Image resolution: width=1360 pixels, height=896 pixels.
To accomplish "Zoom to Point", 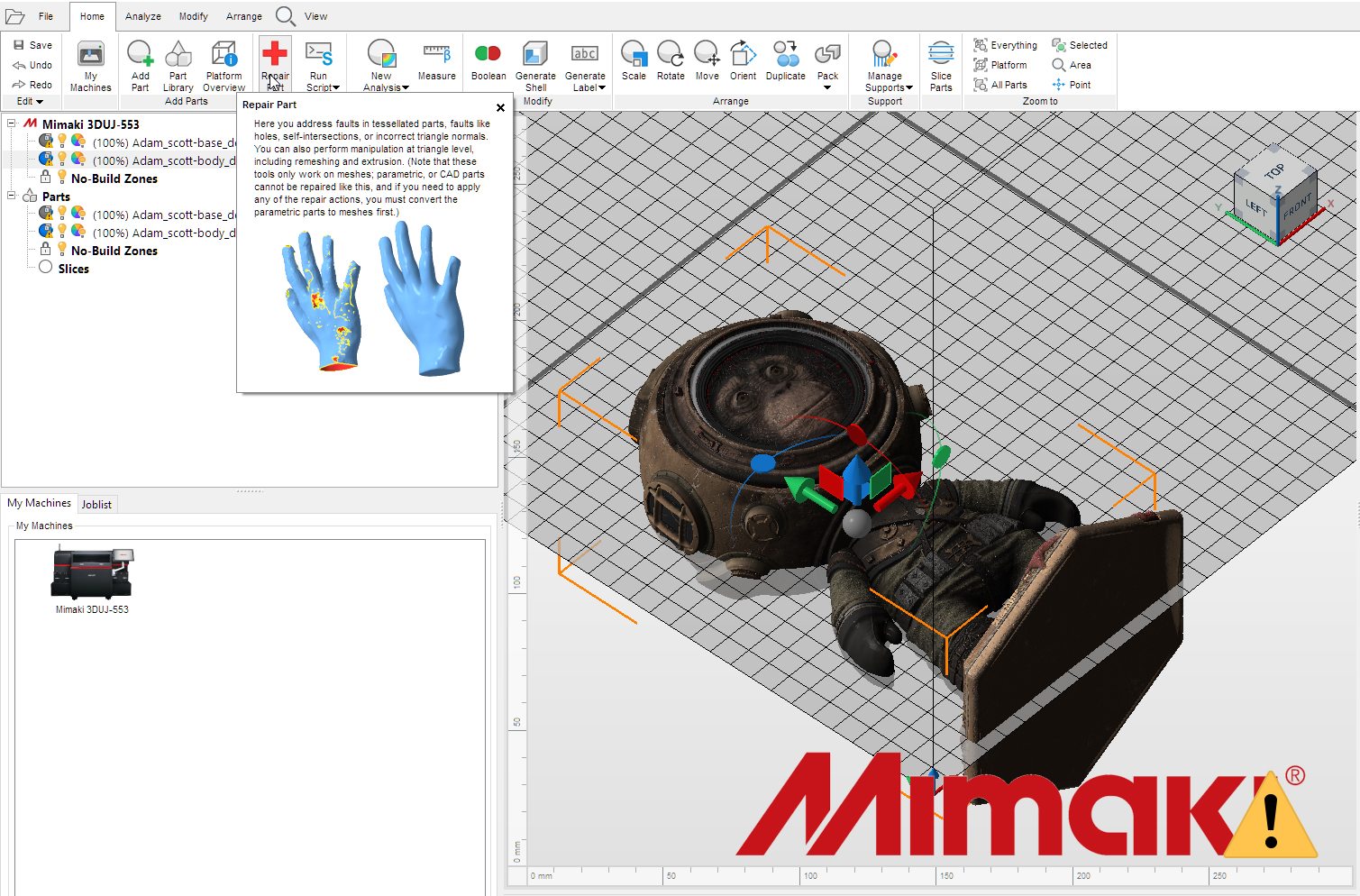I will 1072,85.
